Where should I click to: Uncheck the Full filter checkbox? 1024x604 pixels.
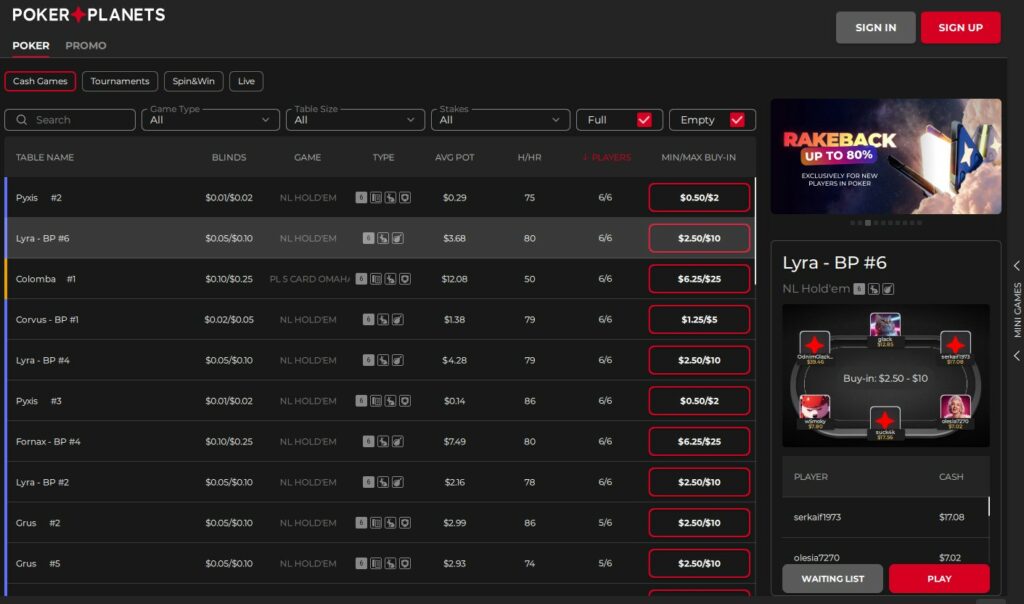pyautogui.click(x=643, y=119)
